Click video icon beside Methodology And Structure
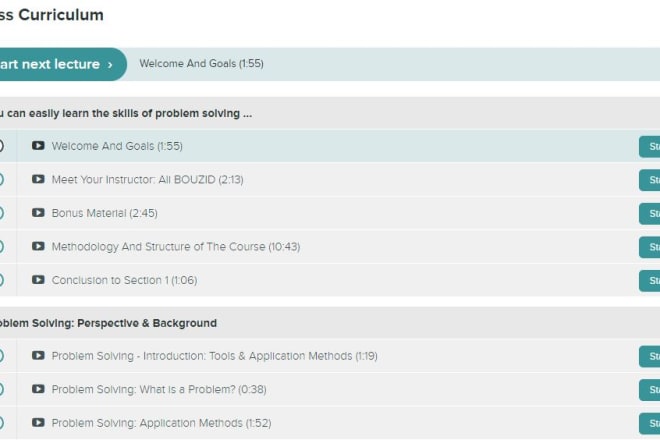Viewport: 660px width, 440px height. click(38, 247)
